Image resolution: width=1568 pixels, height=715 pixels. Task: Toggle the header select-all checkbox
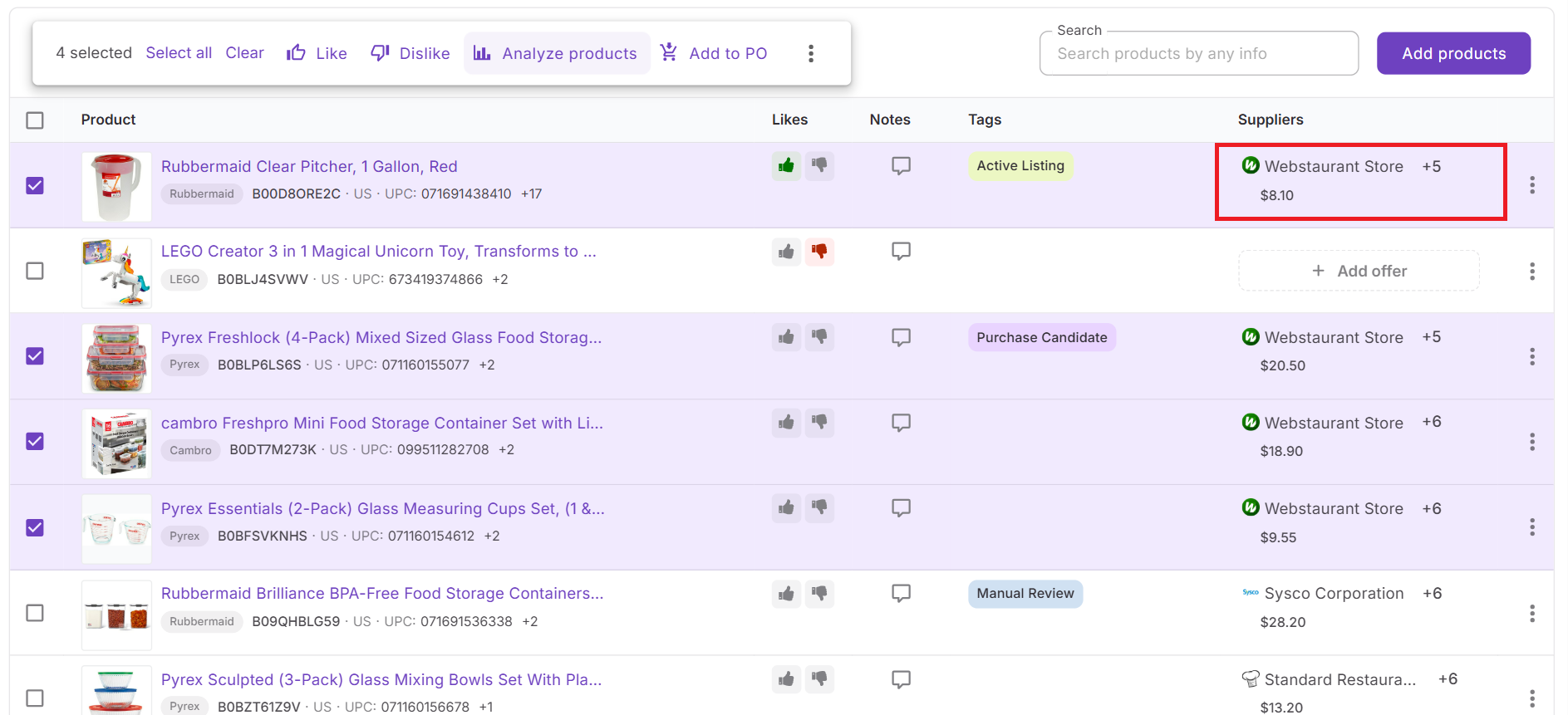(35, 120)
